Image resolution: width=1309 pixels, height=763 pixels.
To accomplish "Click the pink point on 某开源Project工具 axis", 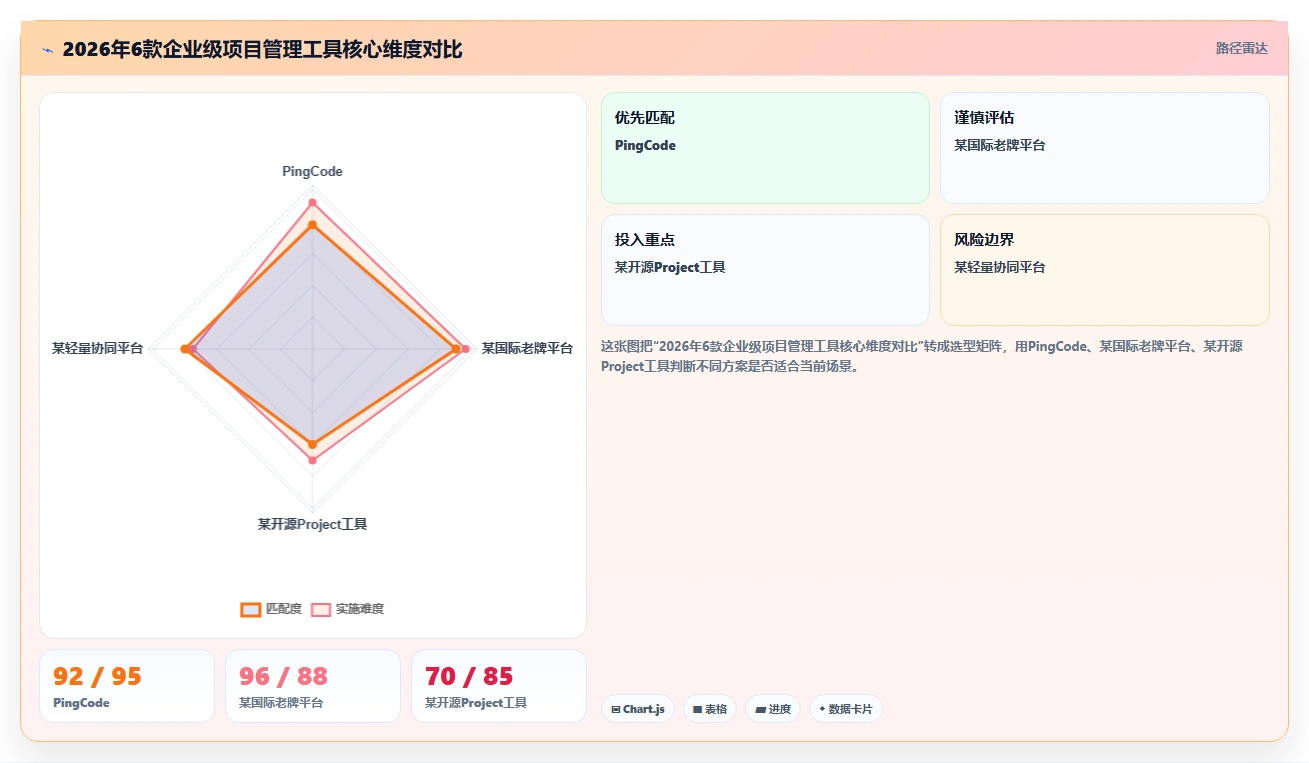I will (312, 460).
